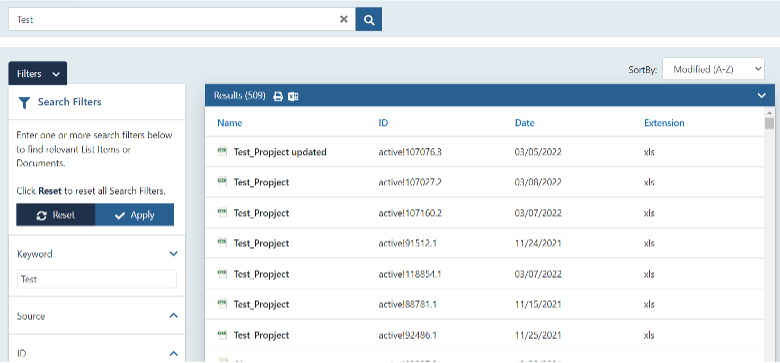Image resolution: width=780 pixels, height=363 pixels.
Task: Click file icon in row active!91512.1
Action: tap(222, 243)
